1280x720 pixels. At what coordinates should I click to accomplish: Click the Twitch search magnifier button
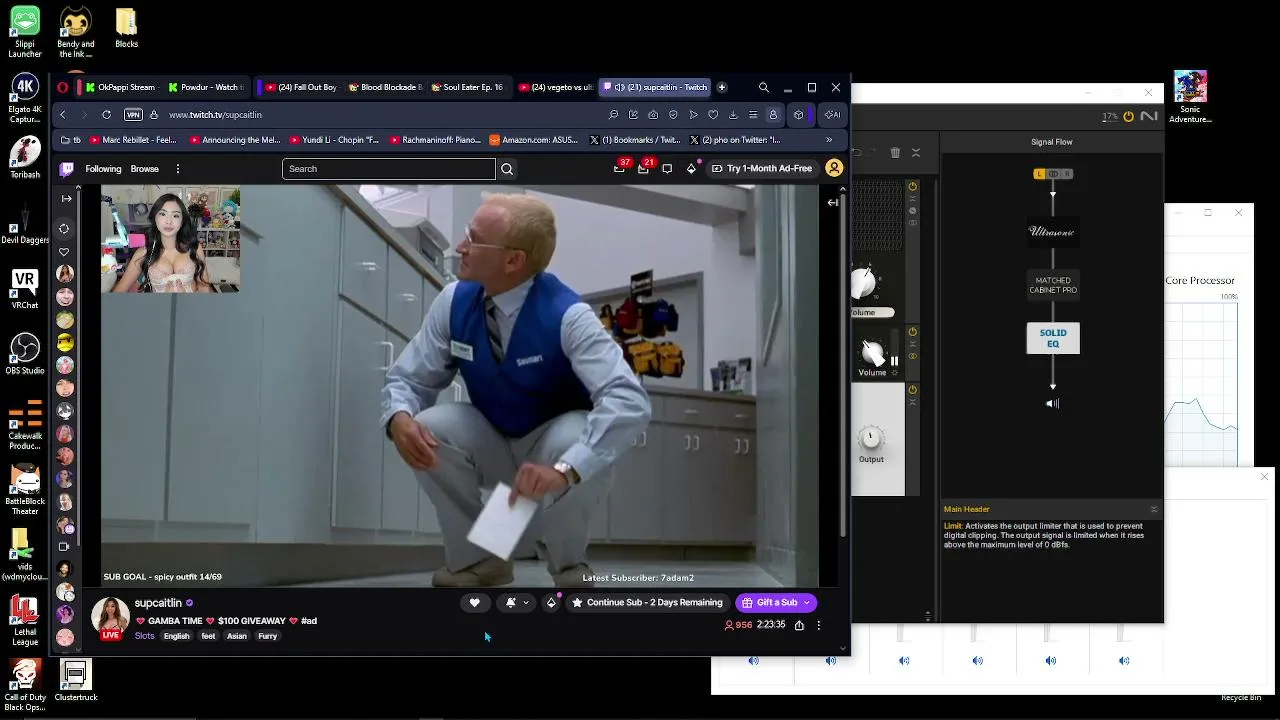[x=507, y=169]
